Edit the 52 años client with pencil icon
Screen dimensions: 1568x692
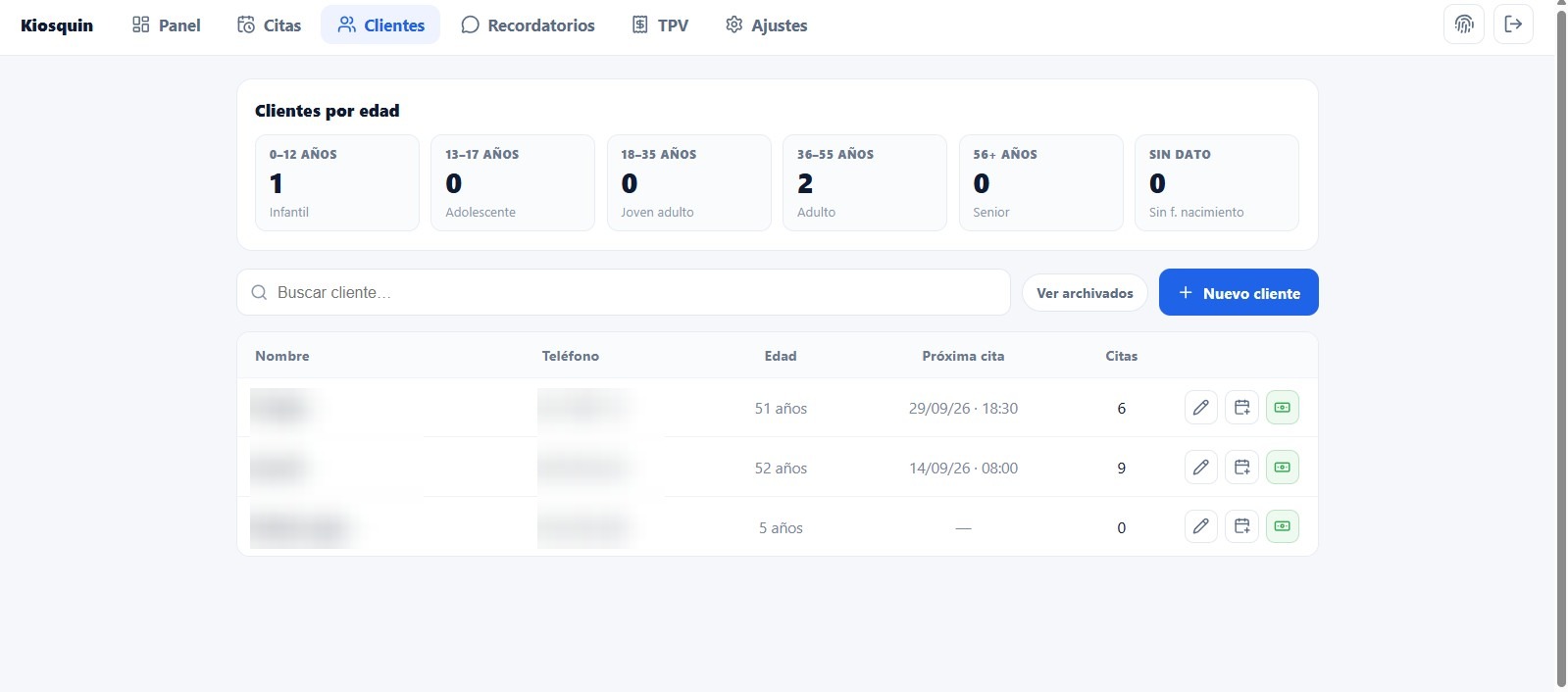coord(1201,468)
